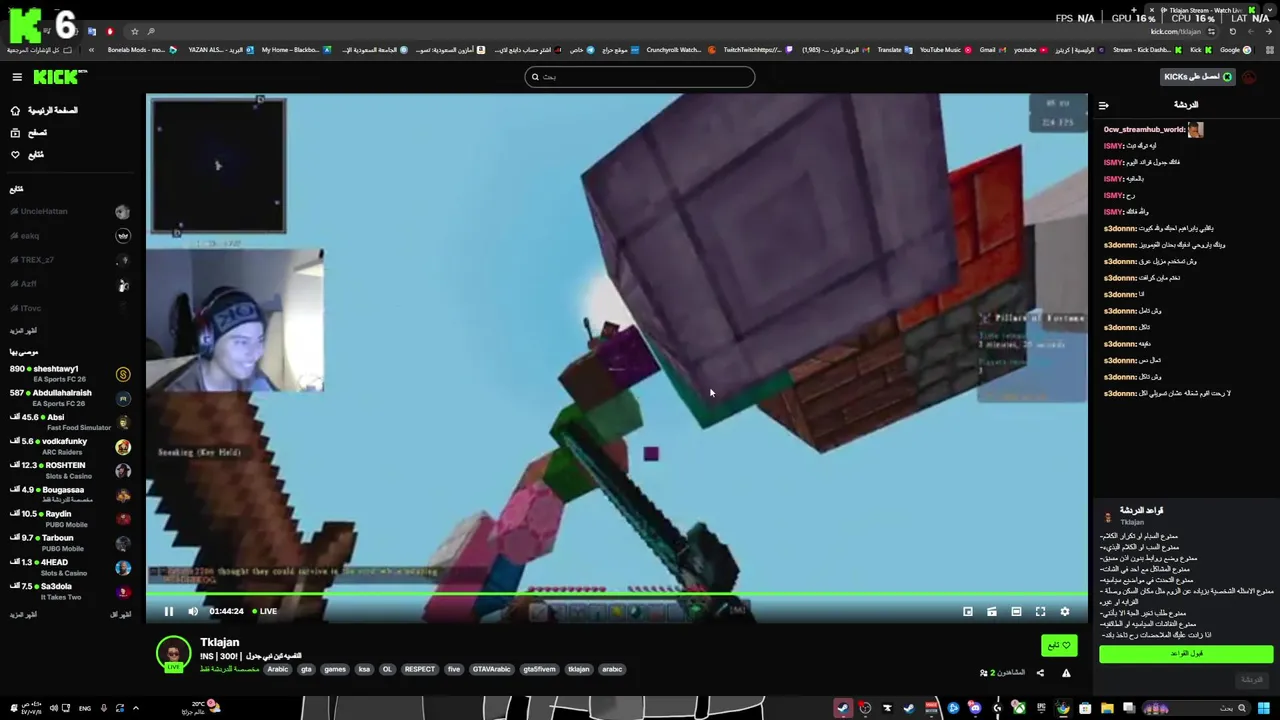The width and height of the screenshot is (1280, 720).
Task: Pause the live stream
Action: click(169, 611)
